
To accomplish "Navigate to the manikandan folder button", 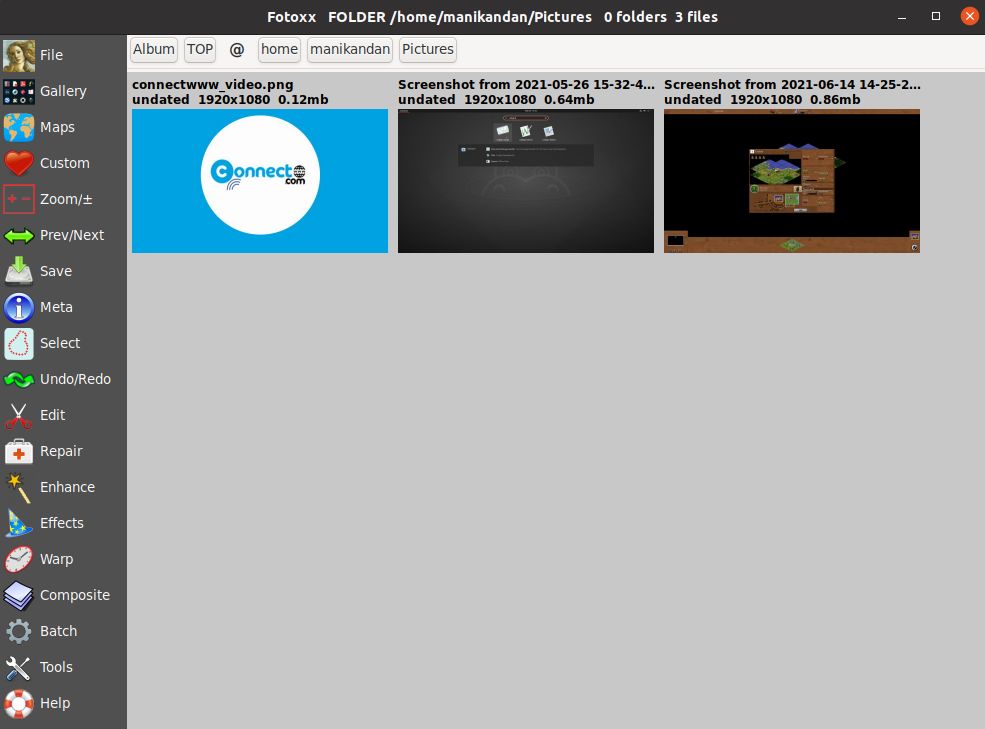I will click(350, 50).
